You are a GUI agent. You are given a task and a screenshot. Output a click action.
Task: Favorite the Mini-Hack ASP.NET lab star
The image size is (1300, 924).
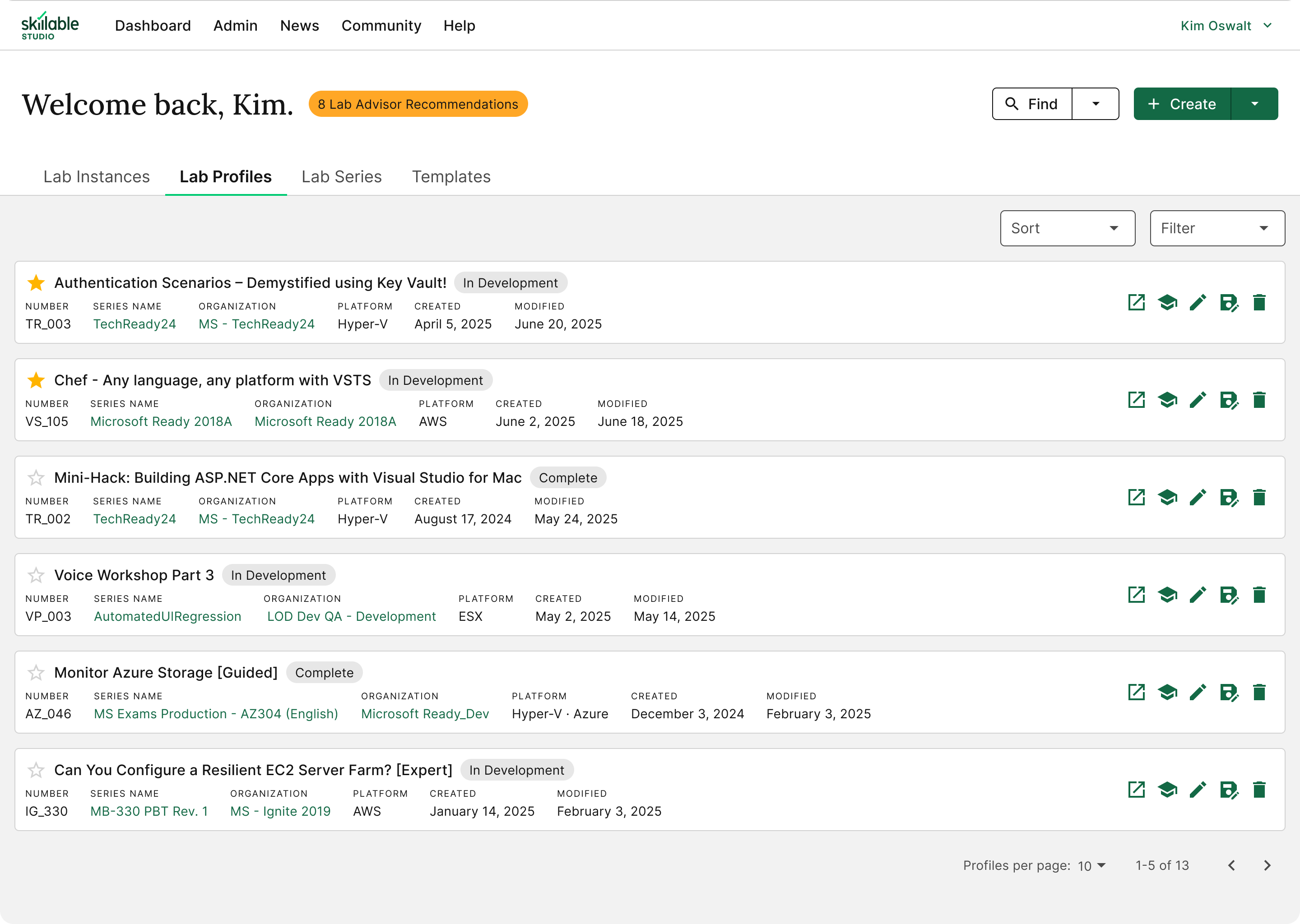click(36, 477)
